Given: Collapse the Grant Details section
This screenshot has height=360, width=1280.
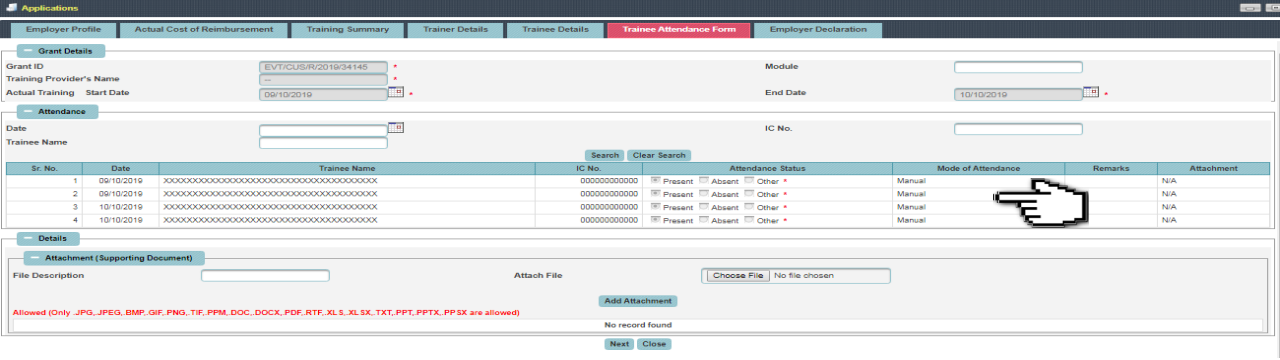Looking at the screenshot, I should click(x=28, y=50).
